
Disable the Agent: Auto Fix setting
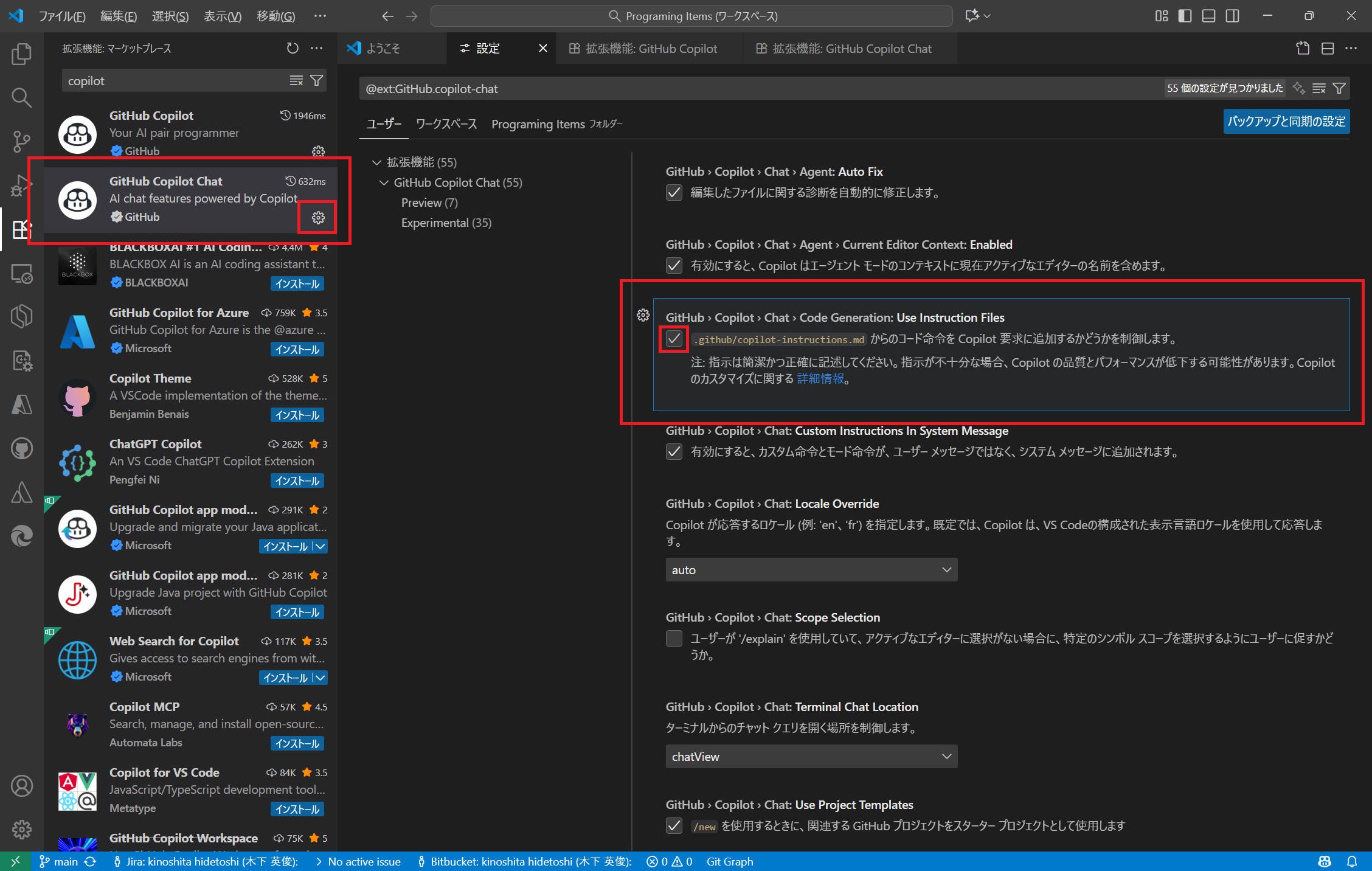(x=674, y=193)
